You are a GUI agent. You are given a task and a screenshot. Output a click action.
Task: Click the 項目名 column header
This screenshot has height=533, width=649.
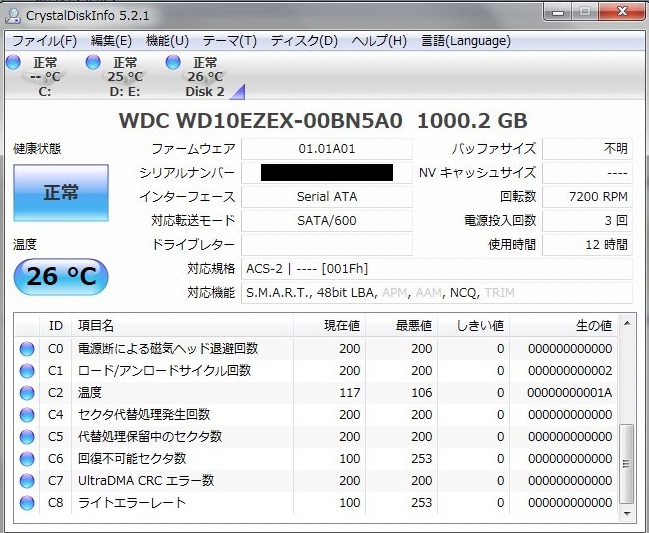click(x=183, y=326)
